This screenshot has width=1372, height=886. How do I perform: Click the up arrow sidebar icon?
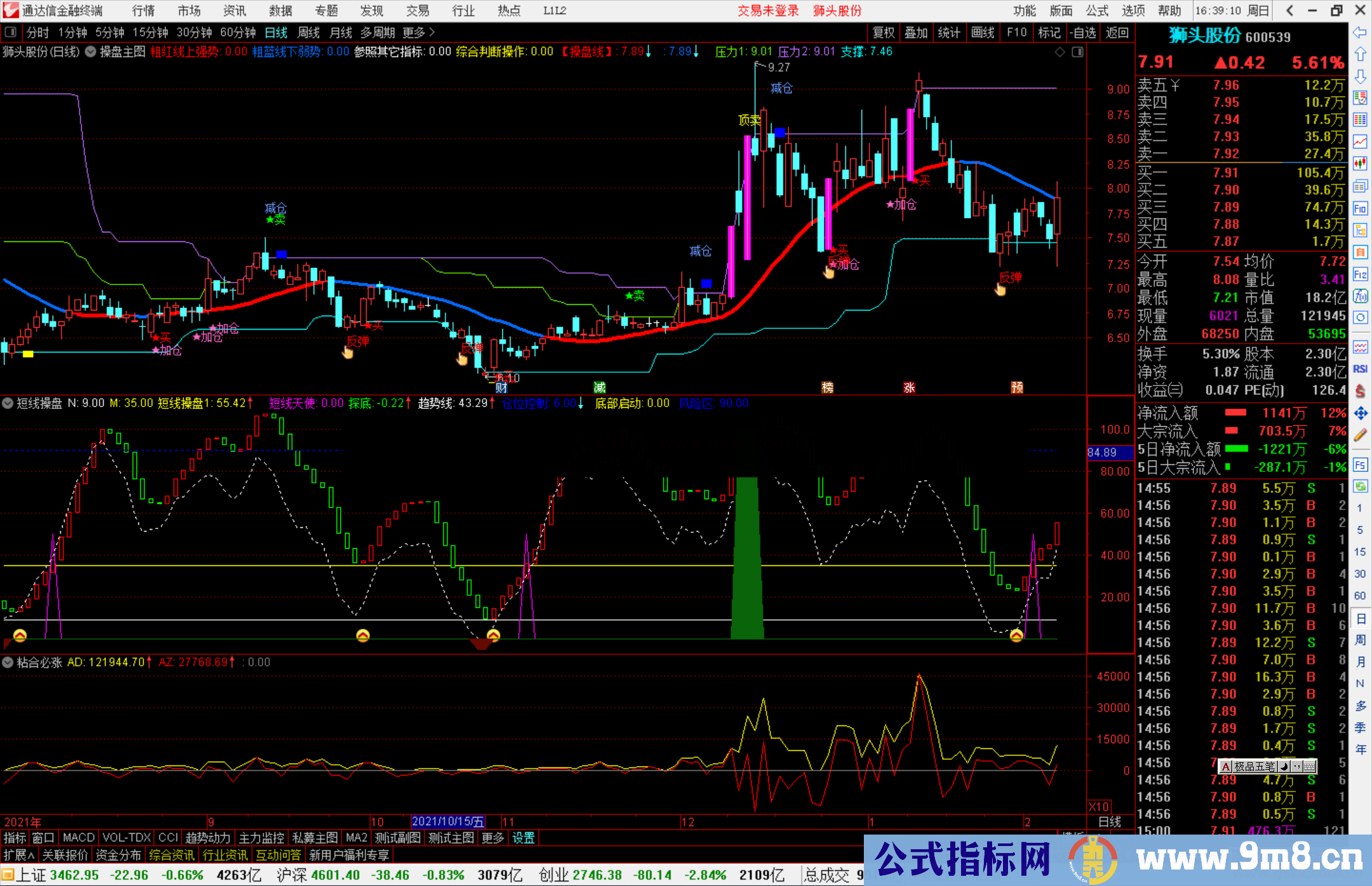tap(1360, 55)
